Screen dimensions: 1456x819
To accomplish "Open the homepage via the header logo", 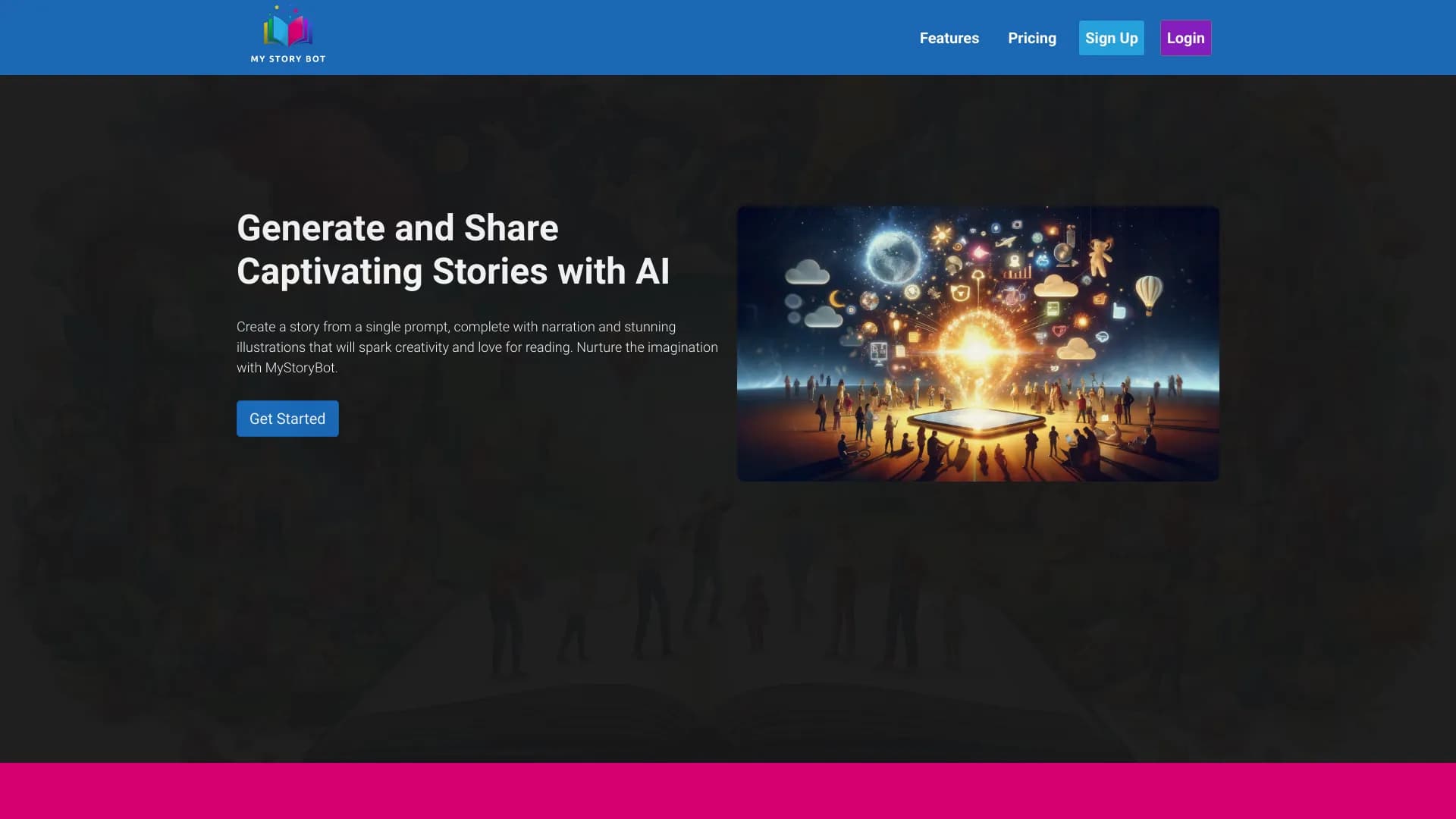I will 286,34.
